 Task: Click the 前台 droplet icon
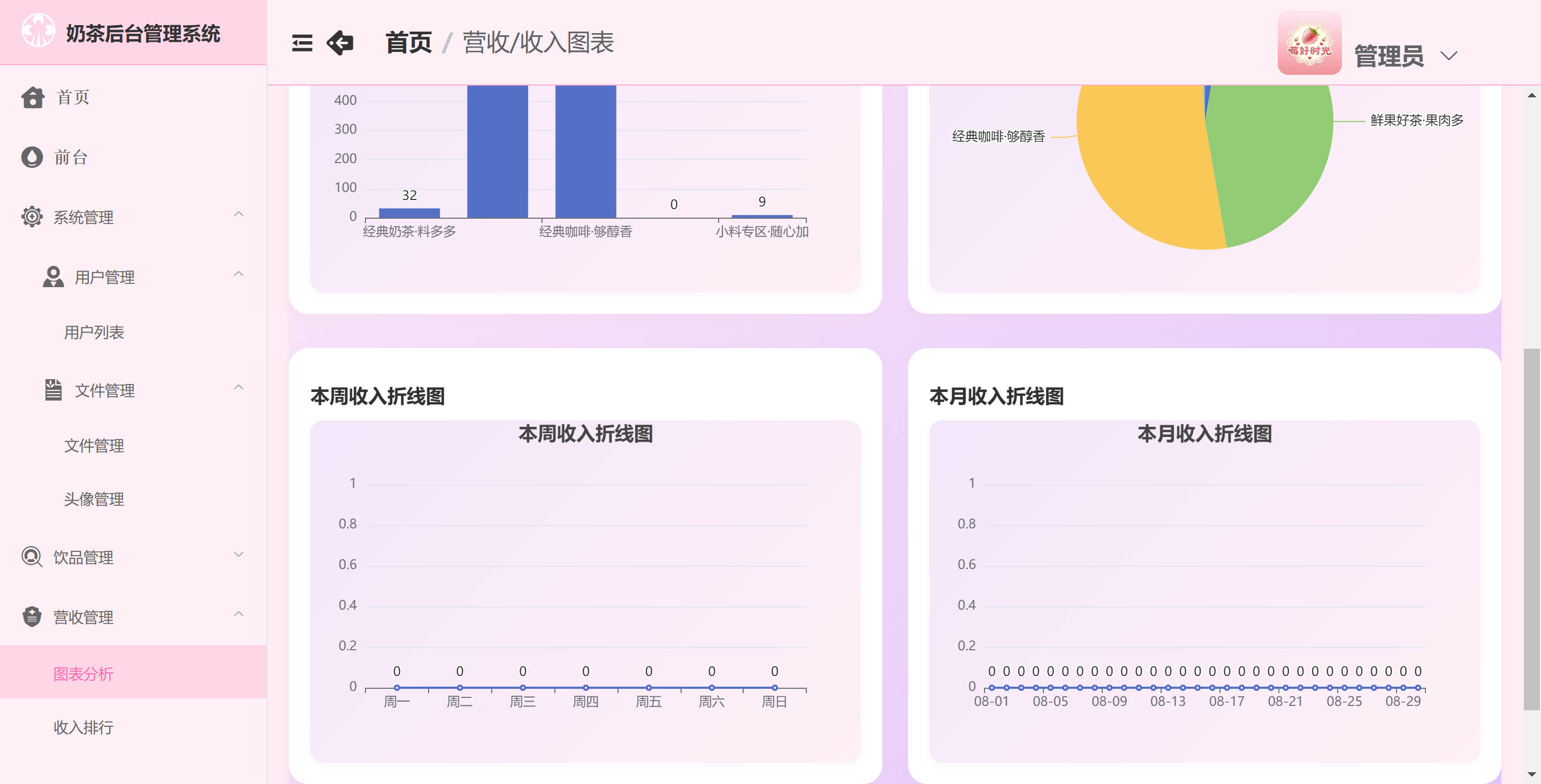coord(32,157)
